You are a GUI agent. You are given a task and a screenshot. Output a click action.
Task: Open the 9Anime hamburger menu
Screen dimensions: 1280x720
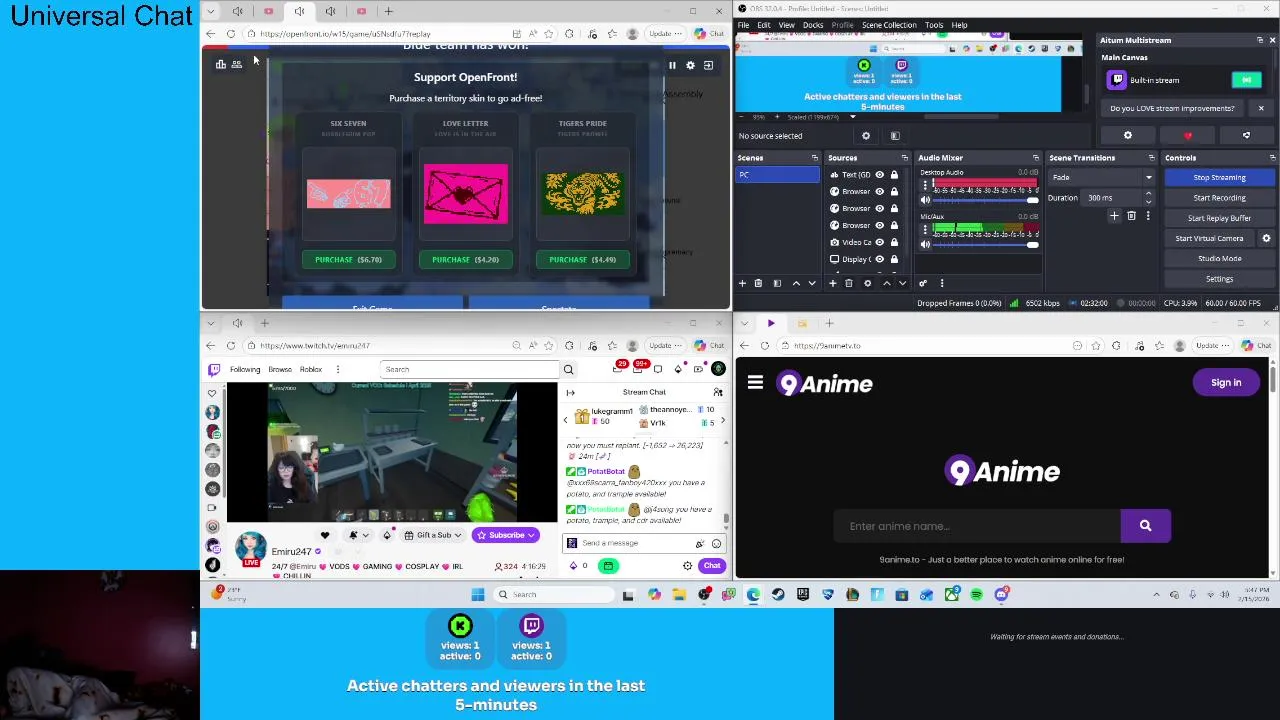tap(755, 382)
